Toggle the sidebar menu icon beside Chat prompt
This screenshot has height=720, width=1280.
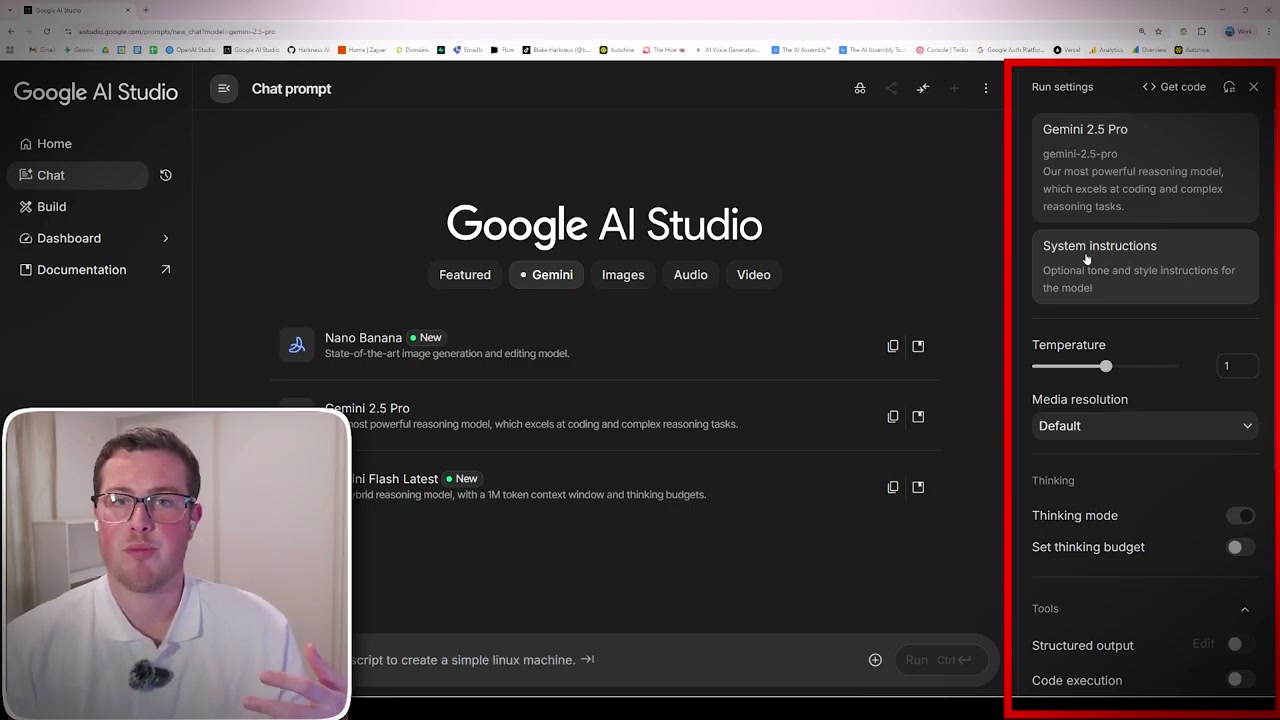224,89
